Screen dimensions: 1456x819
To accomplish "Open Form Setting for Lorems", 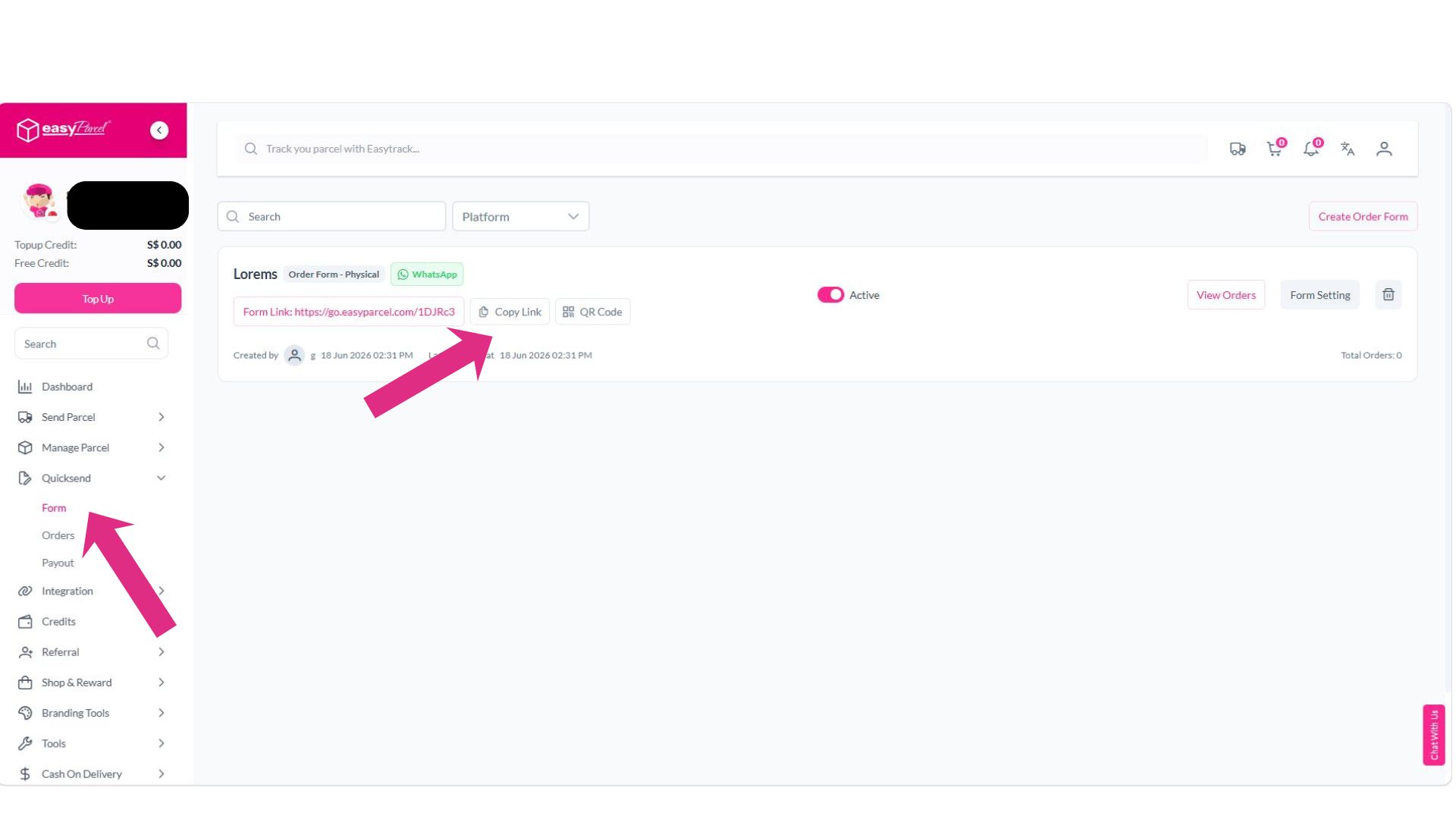I will [x=1319, y=295].
